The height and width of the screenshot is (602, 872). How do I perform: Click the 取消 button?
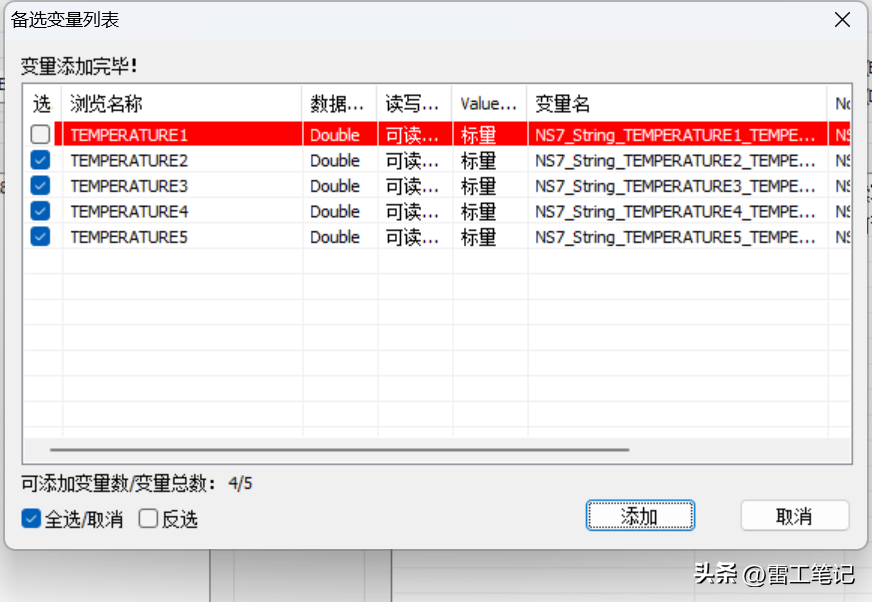(x=794, y=516)
